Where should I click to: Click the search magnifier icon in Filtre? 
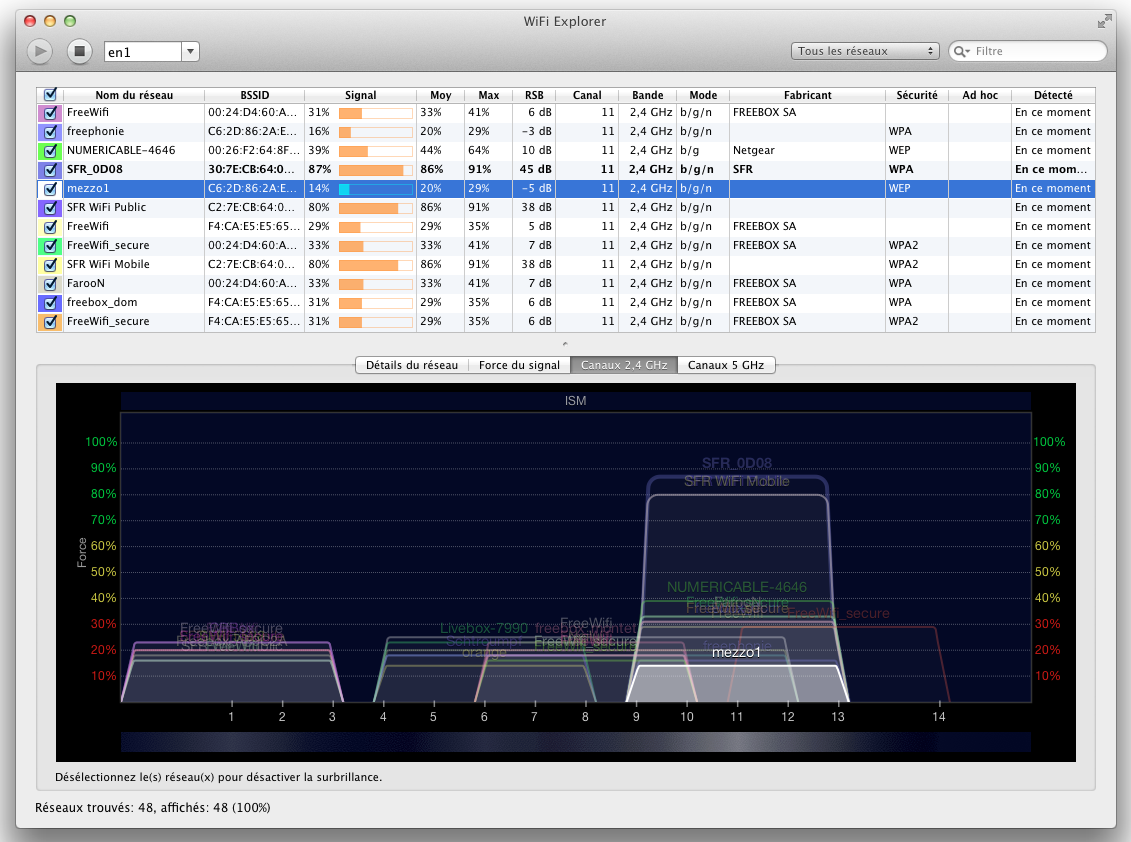(x=960, y=51)
